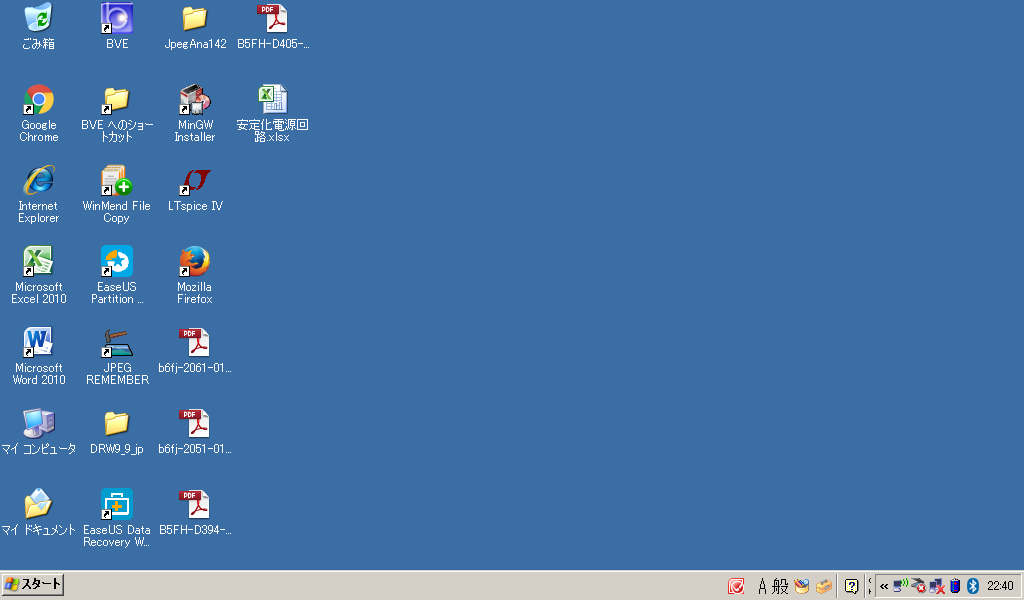Click the 安定化電源回路.xlsx file
The width and height of the screenshot is (1024, 600).
pos(272,100)
